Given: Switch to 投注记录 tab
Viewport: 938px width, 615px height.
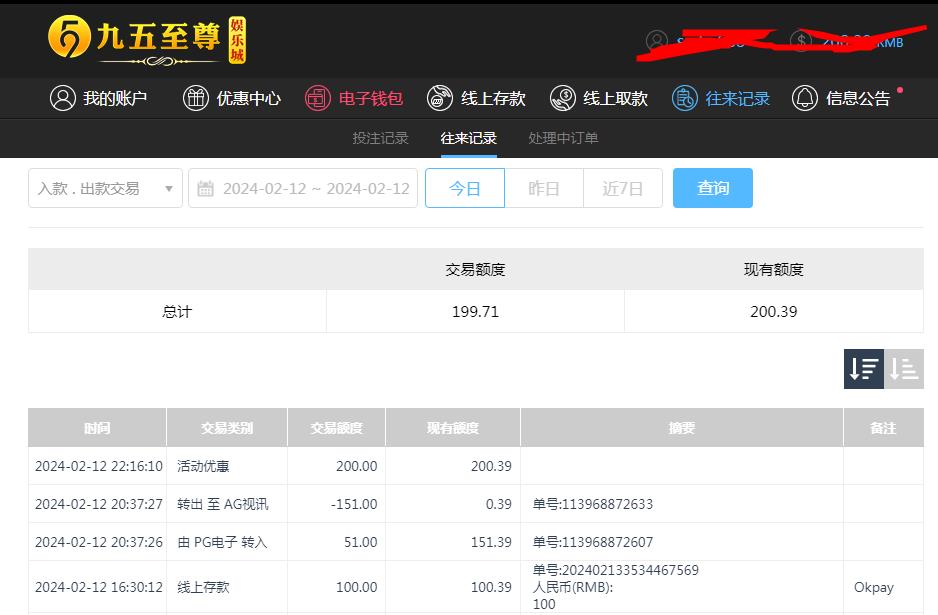Looking at the screenshot, I should click(380, 138).
